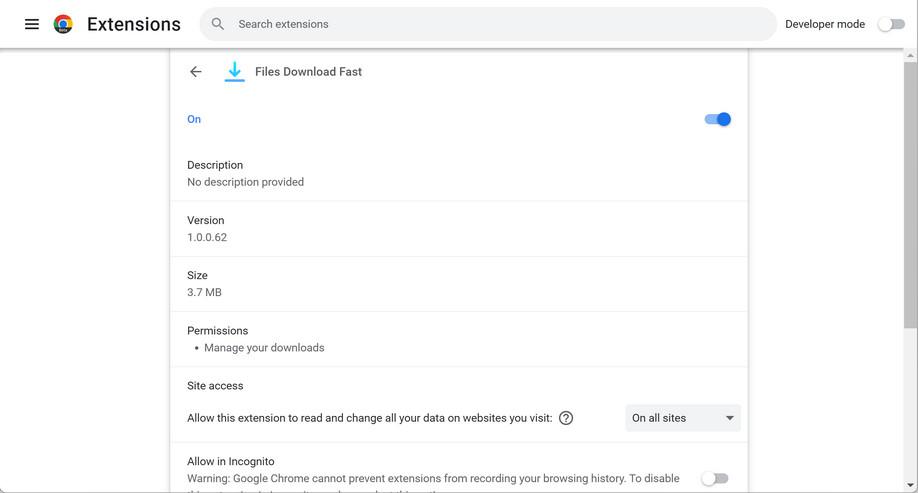The image size is (918, 493).
Task: Click the vertical scrollbar thumb
Action: point(910,195)
